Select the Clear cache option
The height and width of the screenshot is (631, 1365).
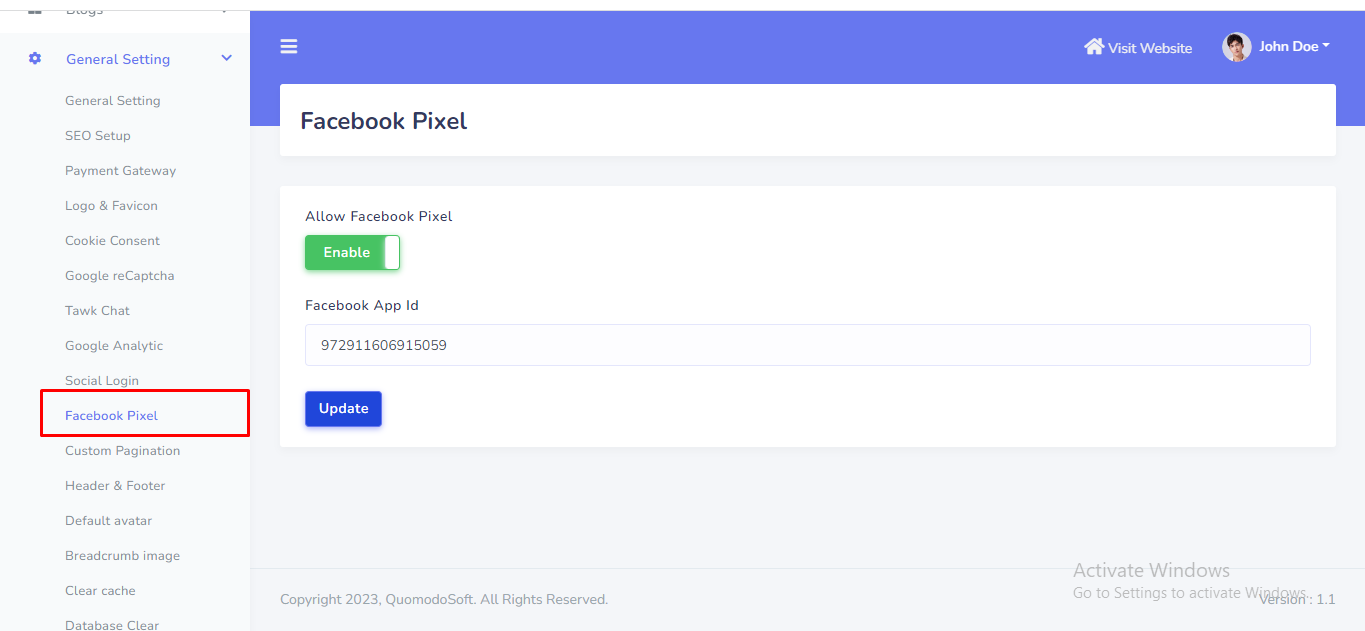(x=100, y=591)
